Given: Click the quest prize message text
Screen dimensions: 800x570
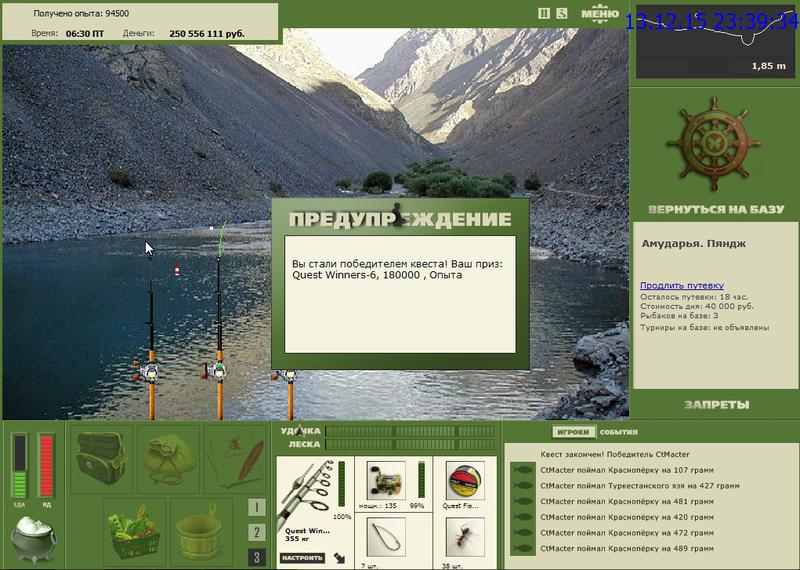Looking at the screenshot, I should 397,269.
